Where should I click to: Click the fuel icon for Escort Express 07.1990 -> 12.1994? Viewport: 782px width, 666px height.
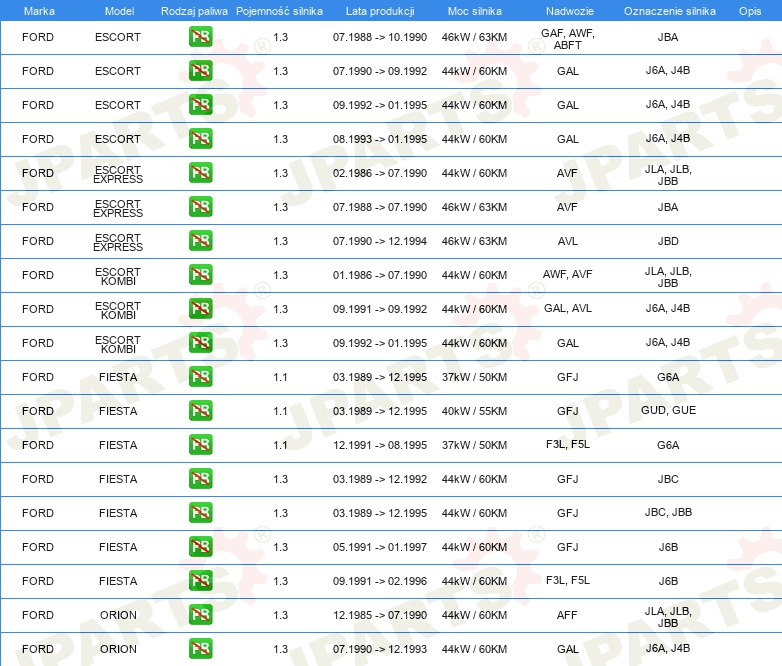[x=200, y=240]
